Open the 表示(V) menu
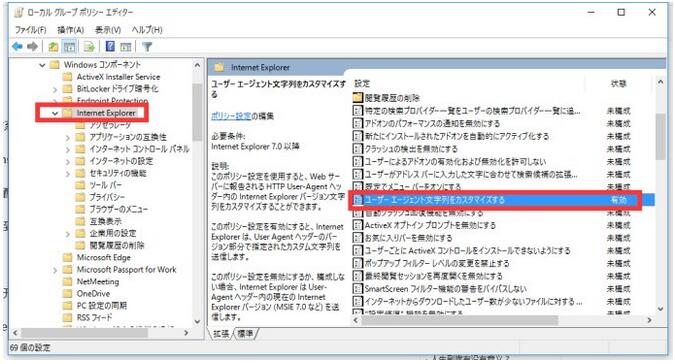Image resolution: width=675 pixels, height=364 pixels. pos(108,30)
